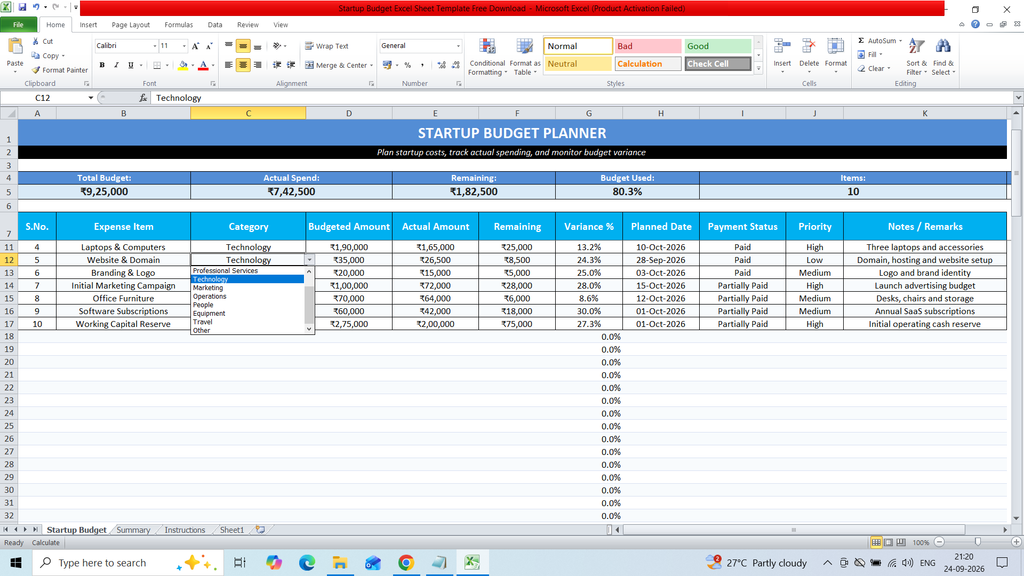
Task: Open the File tab
Action: point(18,25)
